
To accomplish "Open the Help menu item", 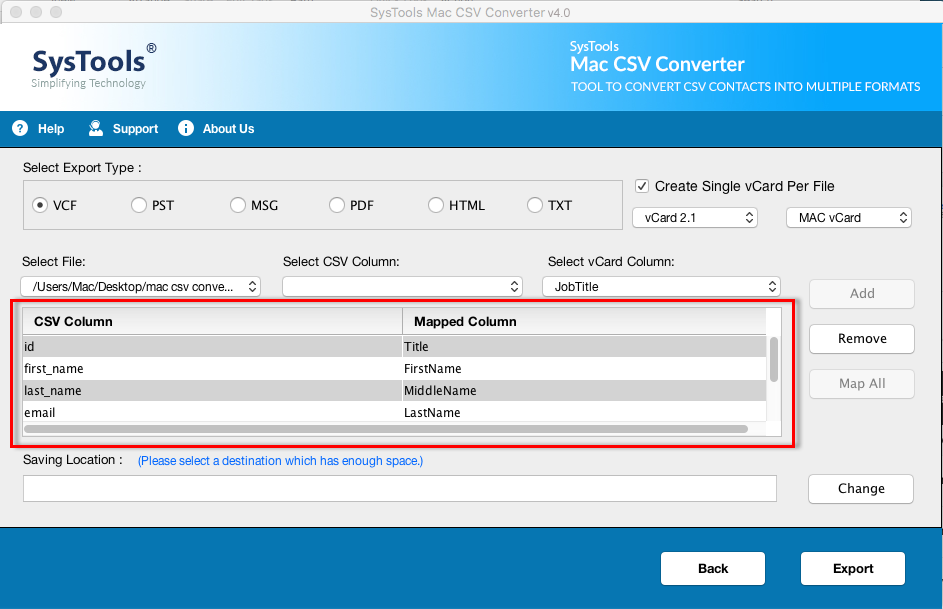I will click(51, 129).
